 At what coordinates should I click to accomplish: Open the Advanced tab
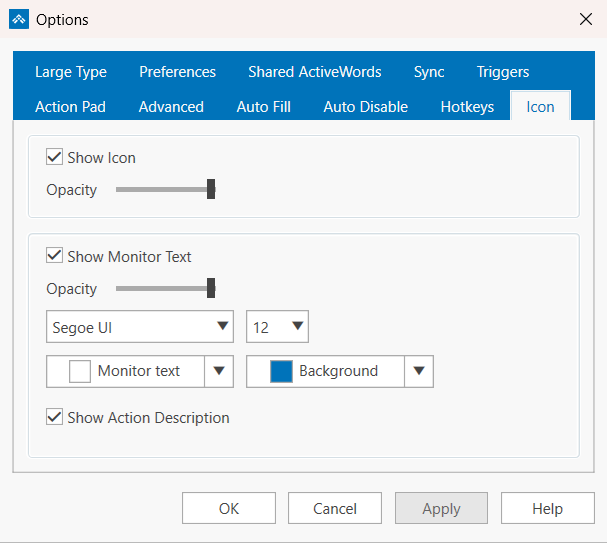171,107
